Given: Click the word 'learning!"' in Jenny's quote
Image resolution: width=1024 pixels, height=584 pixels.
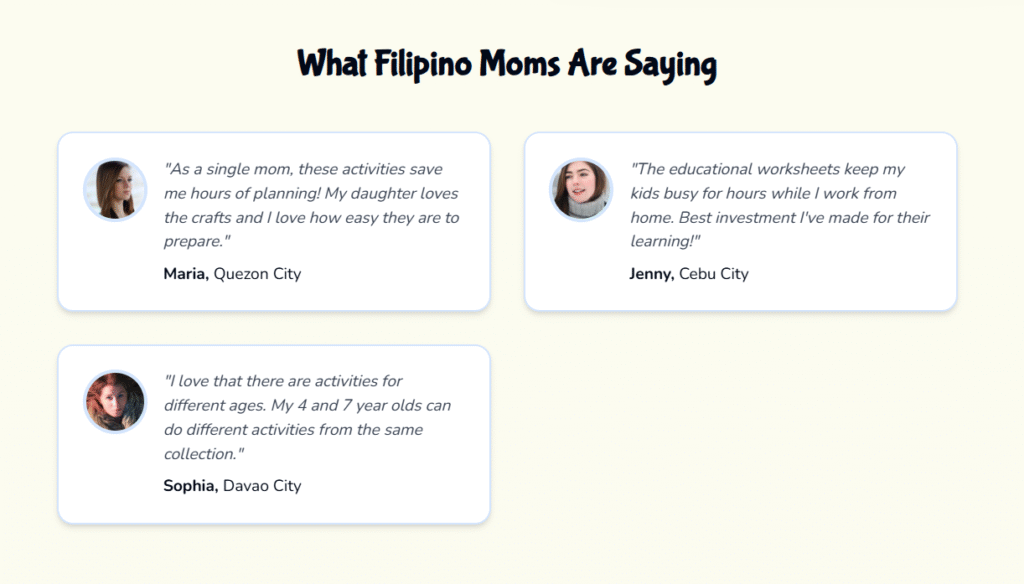Looking at the screenshot, I should click(665, 242).
